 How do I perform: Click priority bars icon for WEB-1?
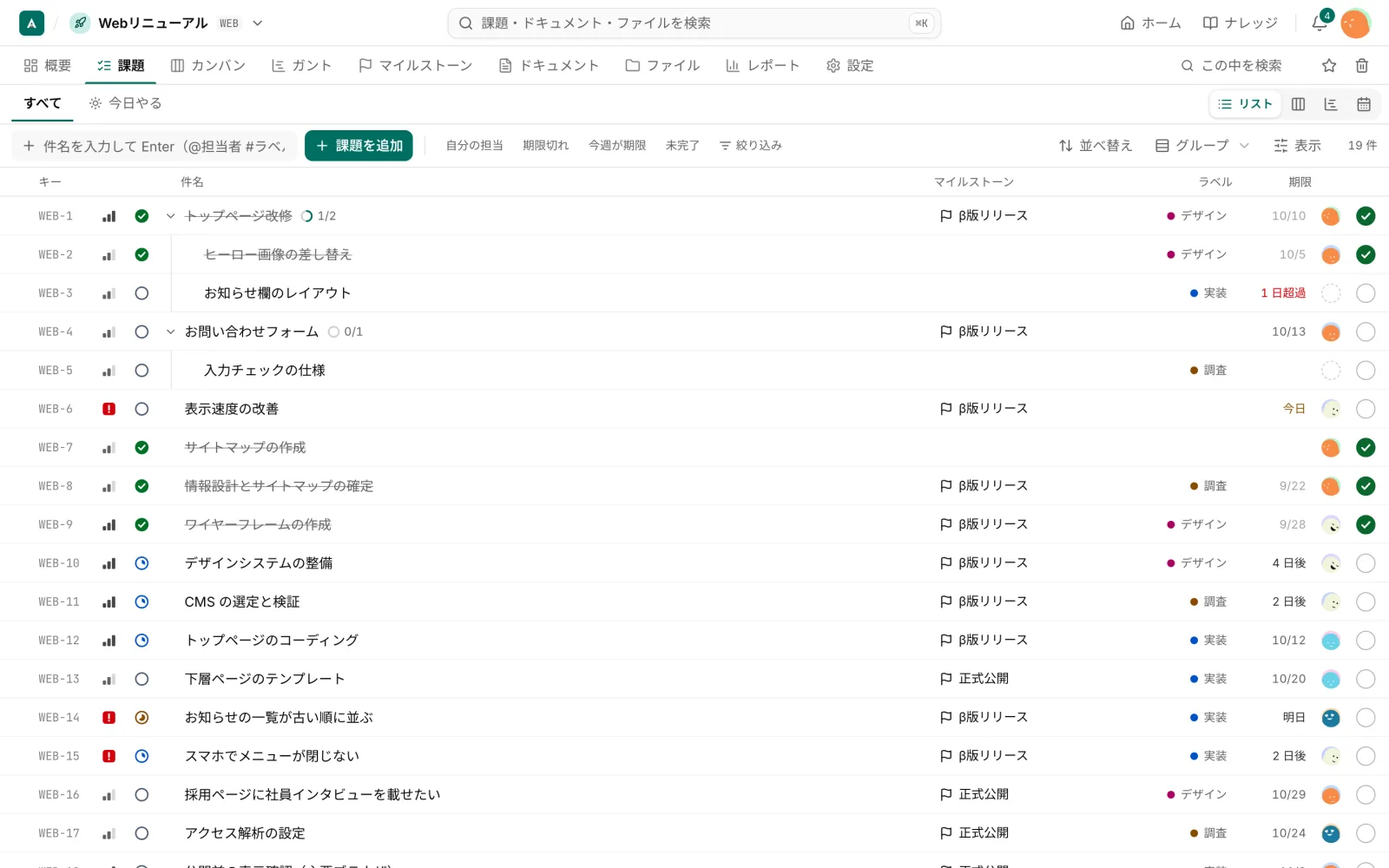[x=109, y=216]
